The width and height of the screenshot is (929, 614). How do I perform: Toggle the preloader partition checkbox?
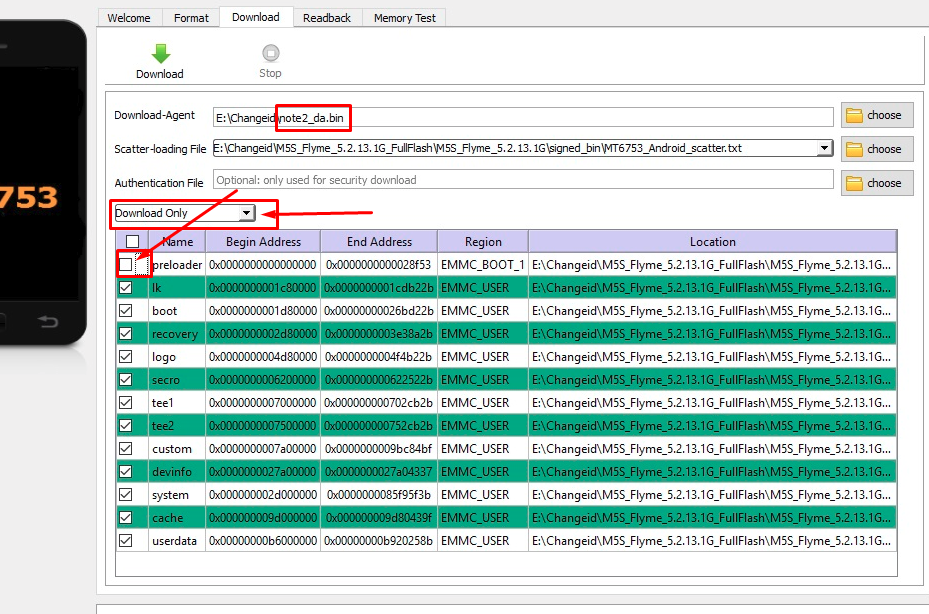126,264
